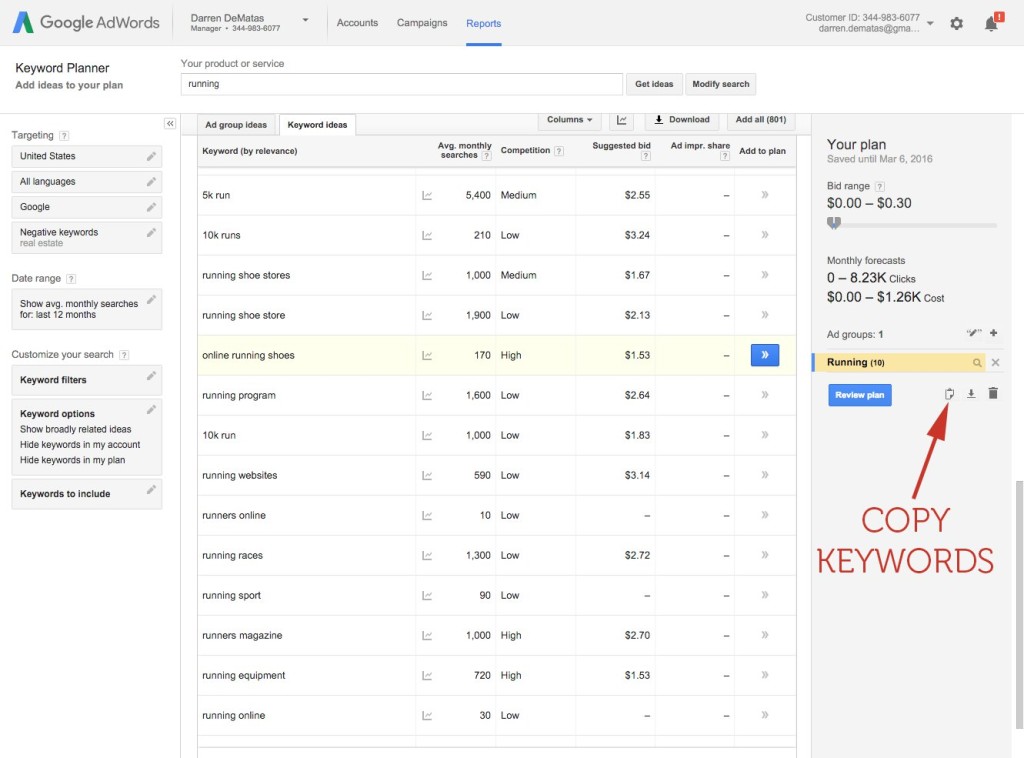Add online running shoes to plan
1024x758 pixels.
(765, 355)
